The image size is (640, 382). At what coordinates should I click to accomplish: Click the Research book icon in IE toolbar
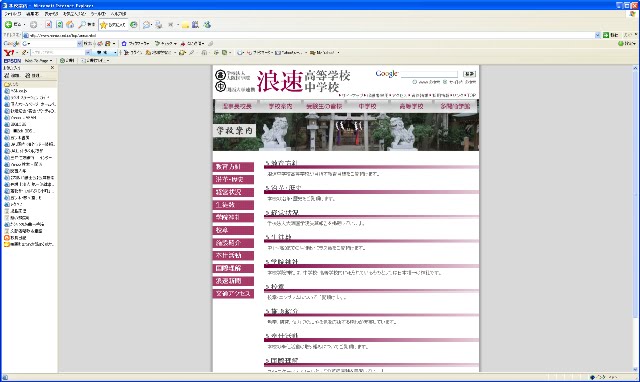point(196,25)
